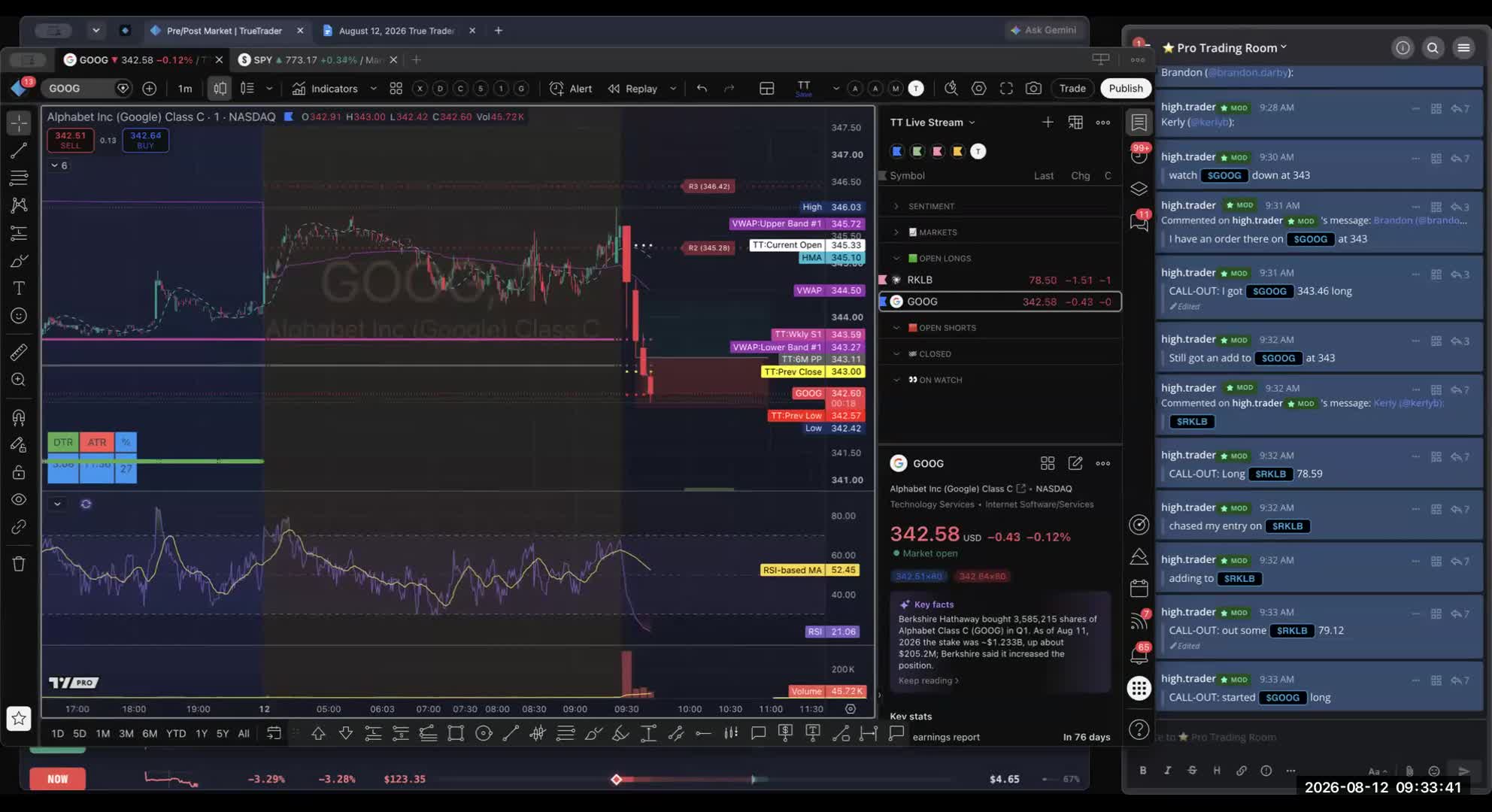Open the chat room info icon
Image resolution: width=1492 pixels, height=812 pixels.
coord(1403,47)
